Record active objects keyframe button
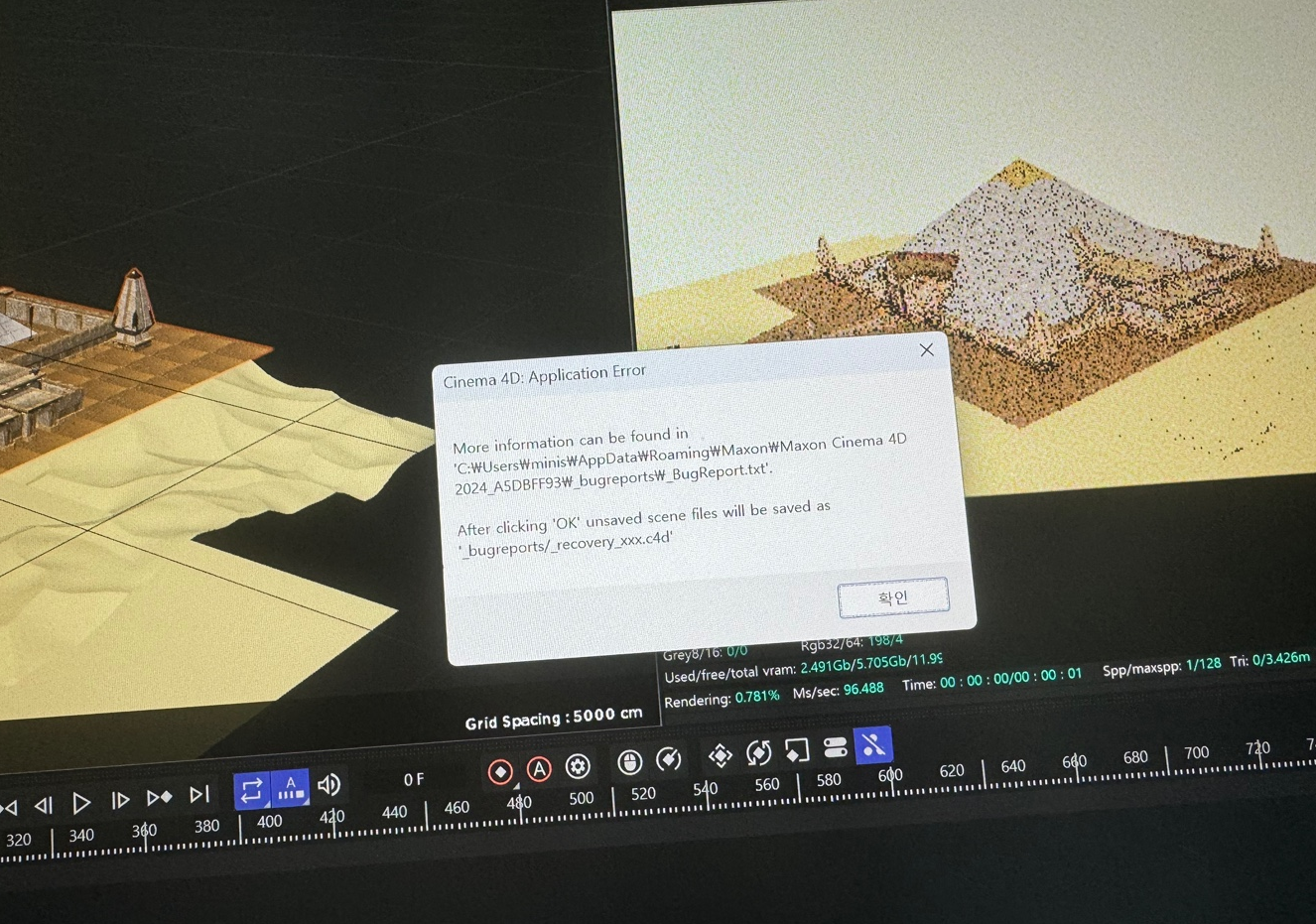This screenshot has height=924, width=1316. 500,771
